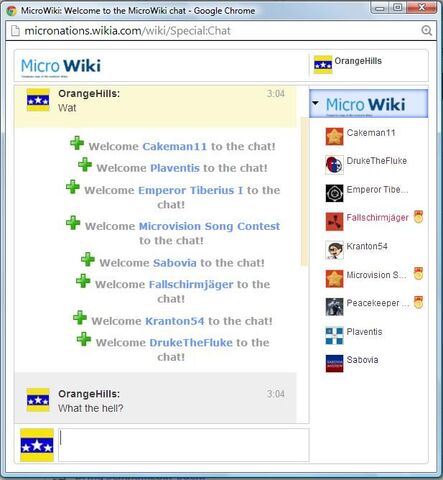This screenshot has height=480, width=443.
Task: Select Plaventis name in the user list
Action: pyautogui.click(x=364, y=332)
